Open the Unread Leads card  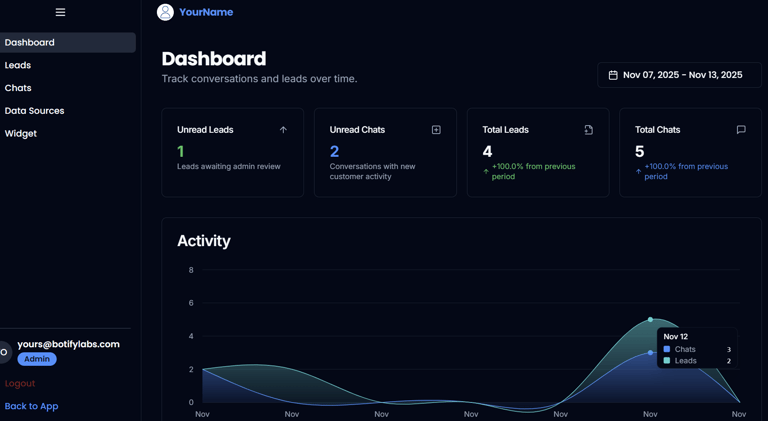coord(233,153)
